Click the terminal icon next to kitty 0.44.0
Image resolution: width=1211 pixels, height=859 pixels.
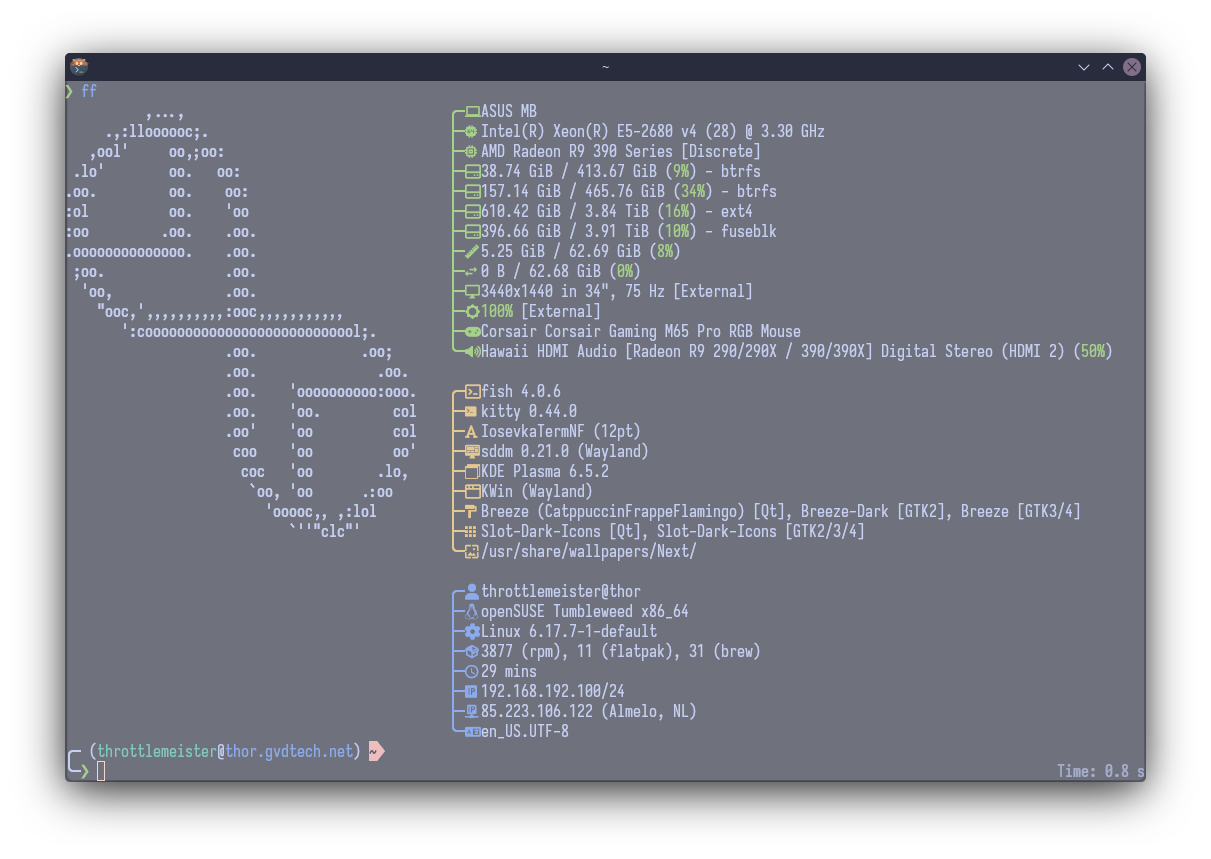click(469, 411)
